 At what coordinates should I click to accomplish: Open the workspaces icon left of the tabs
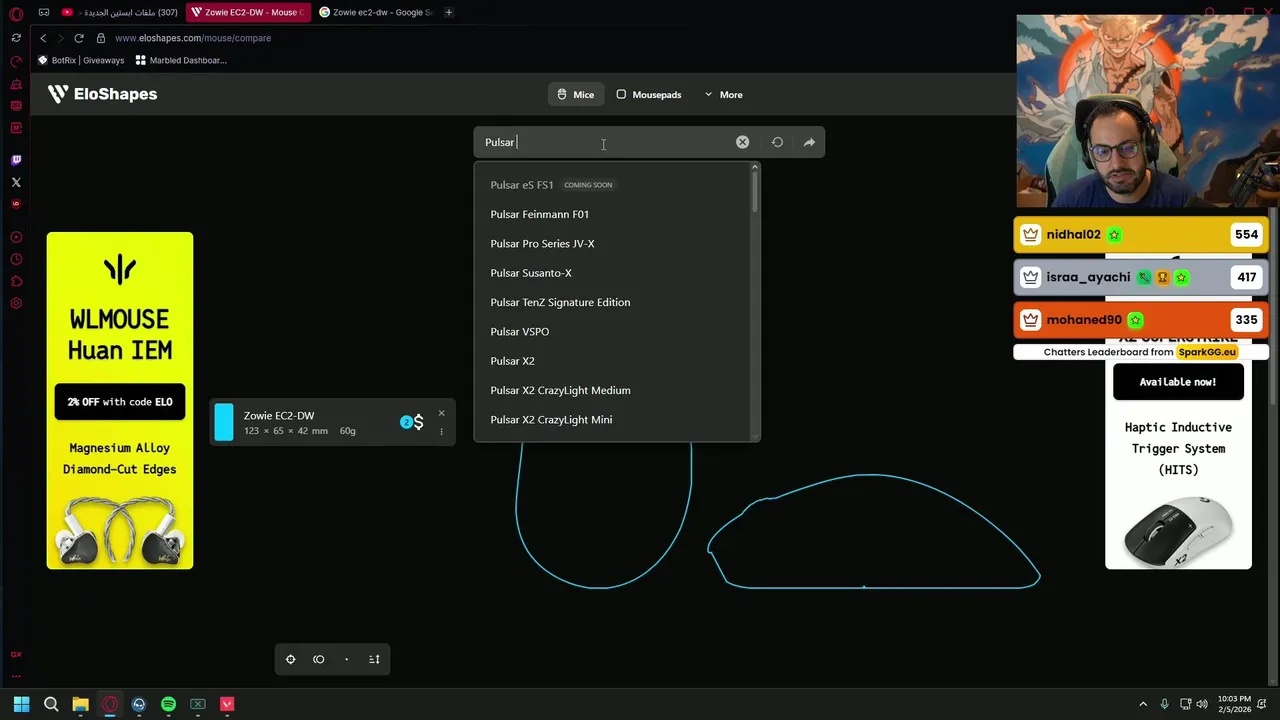tap(44, 12)
